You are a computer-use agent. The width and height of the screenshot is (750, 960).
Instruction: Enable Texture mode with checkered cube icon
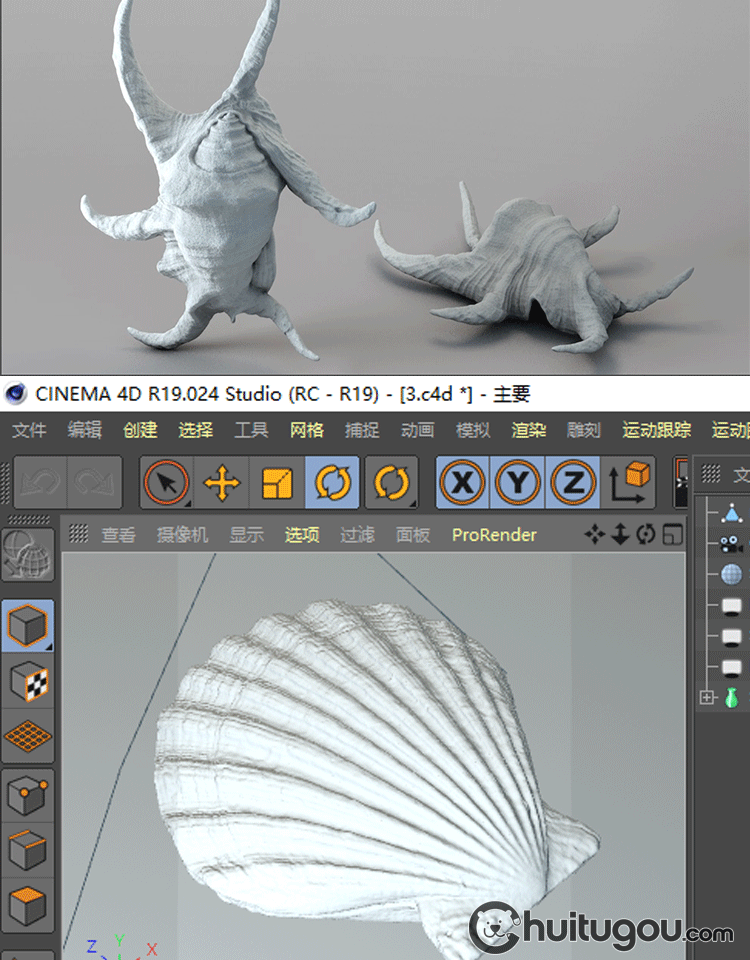(x=28, y=681)
